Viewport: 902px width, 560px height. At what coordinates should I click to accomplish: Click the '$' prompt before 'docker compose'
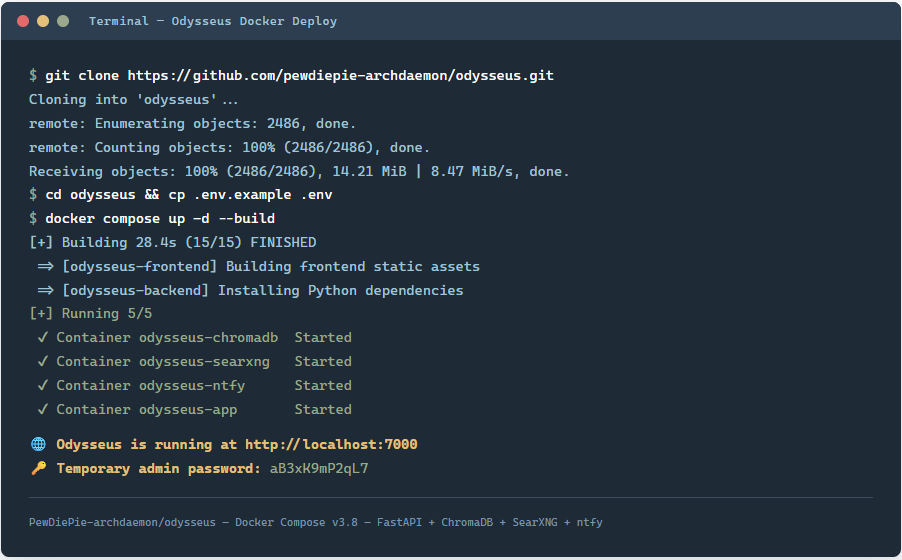(x=33, y=219)
